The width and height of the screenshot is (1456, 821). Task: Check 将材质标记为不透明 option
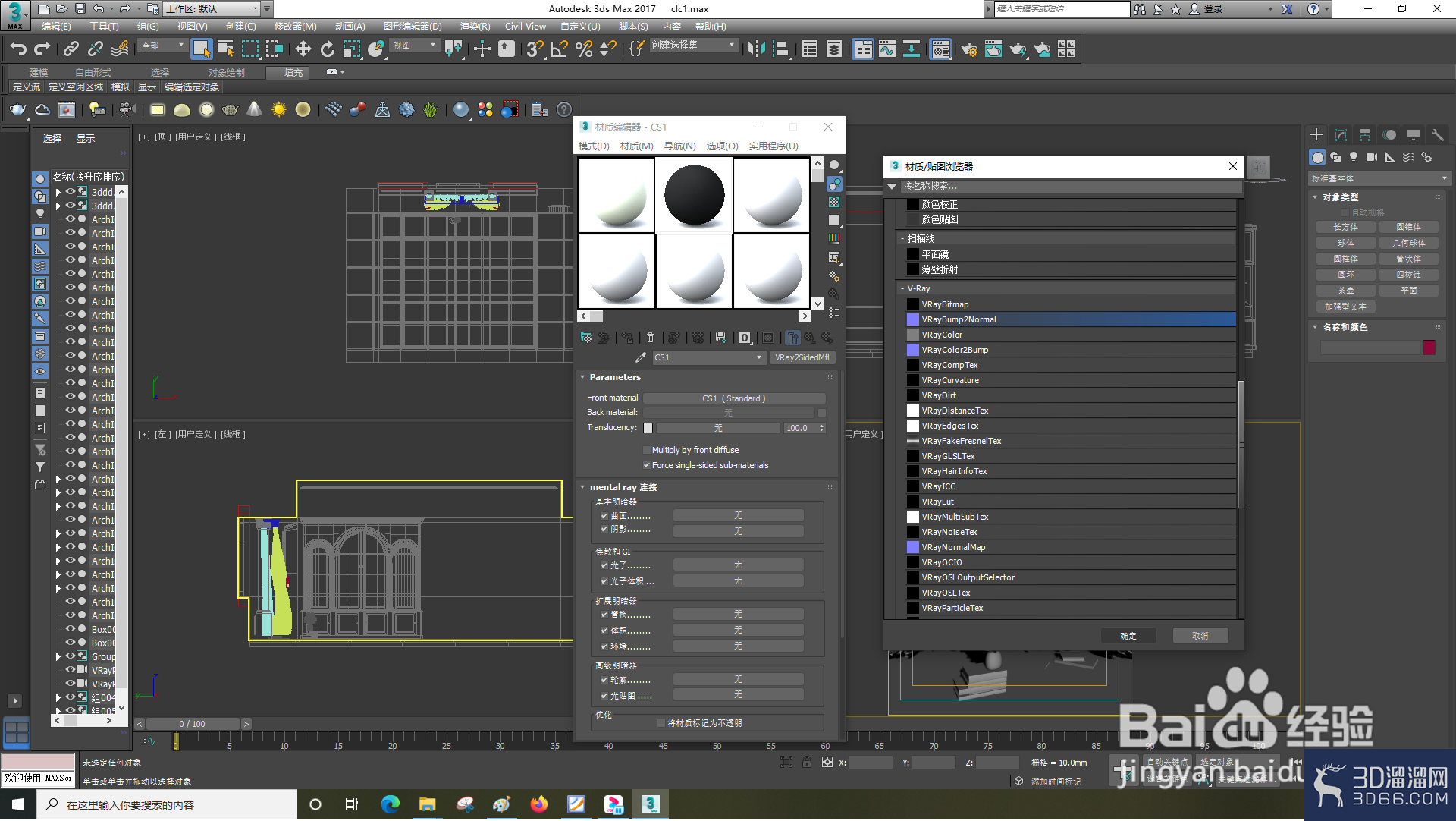click(x=661, y=723)
